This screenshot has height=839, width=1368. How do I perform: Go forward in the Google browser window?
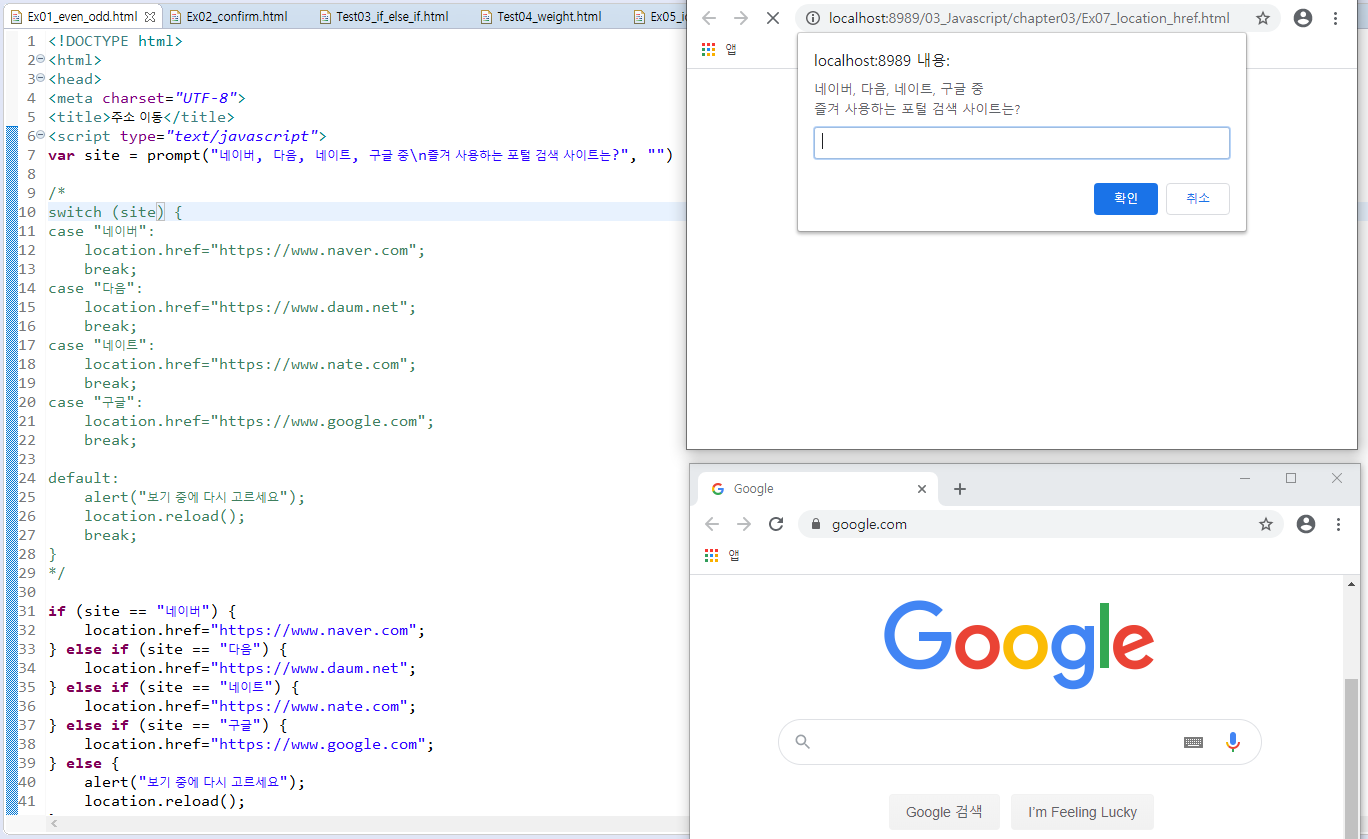point(744,524)
